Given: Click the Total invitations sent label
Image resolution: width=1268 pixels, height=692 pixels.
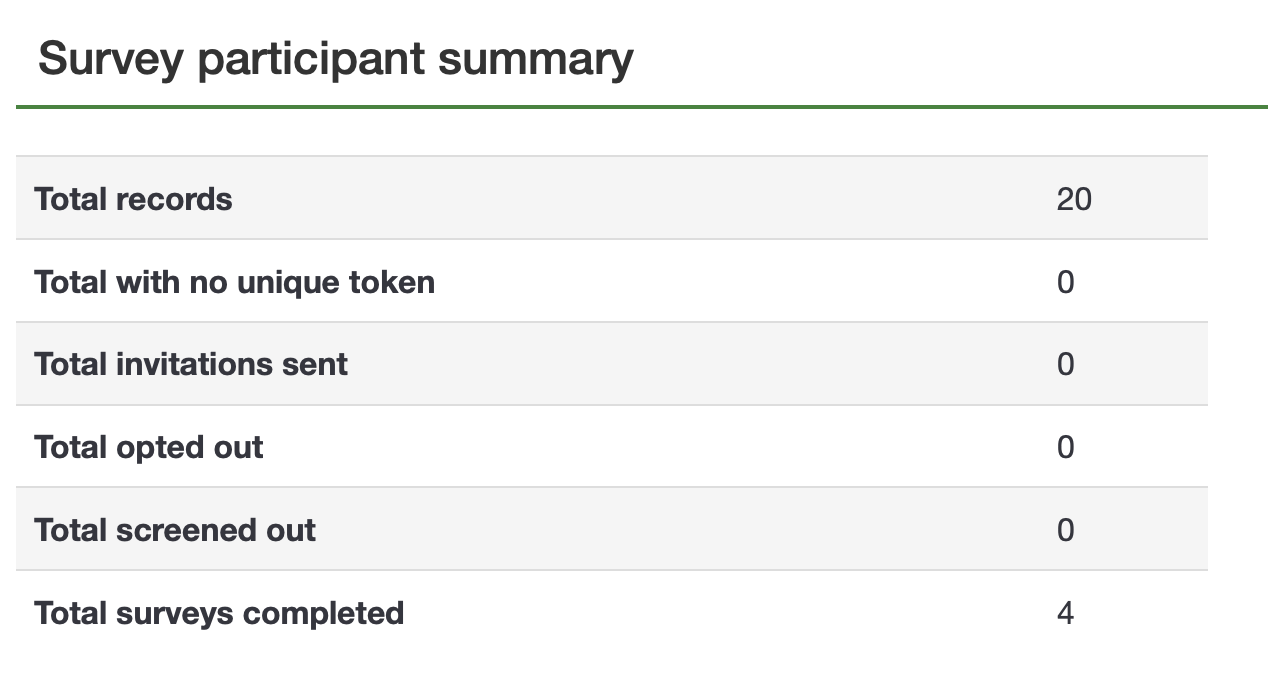Looking at the screenshot, I should pyautogui.click(x=191, y=364).
